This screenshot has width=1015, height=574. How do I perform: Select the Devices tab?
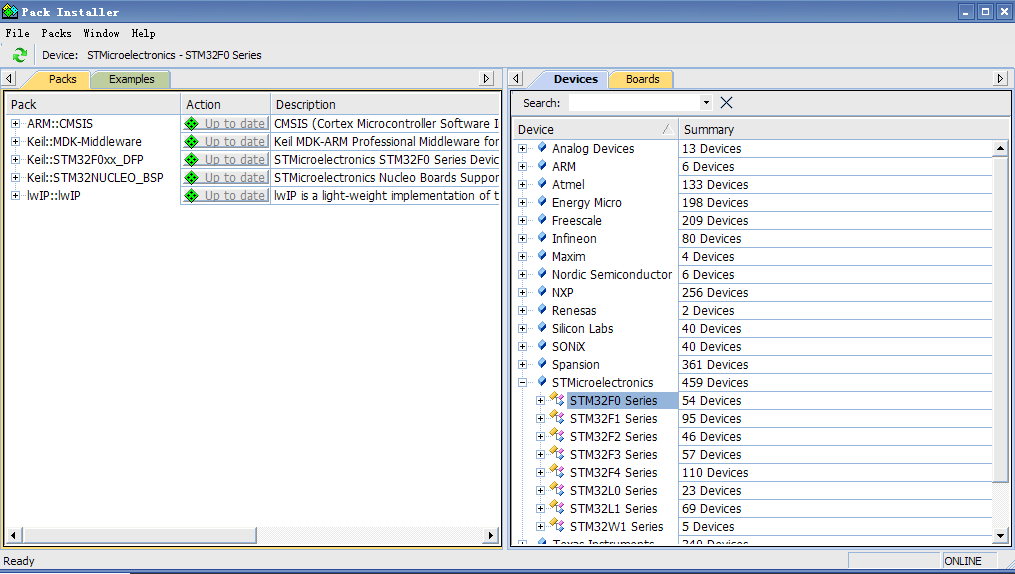(x=575, y=79)
